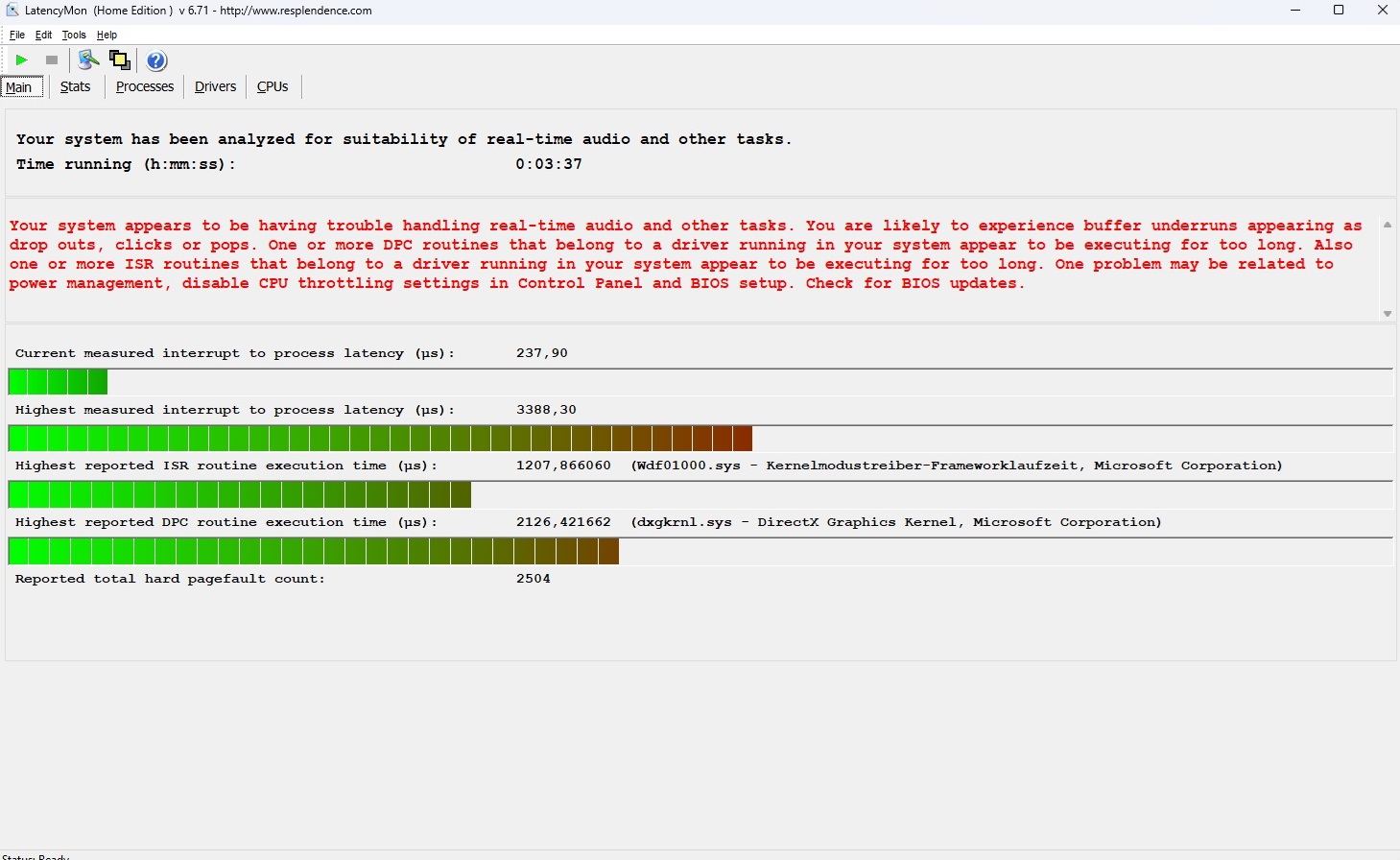This screenshot has width=1400, height=860.
Task: Click the highest latency value 3388,30
Action: tap(546, 410)
